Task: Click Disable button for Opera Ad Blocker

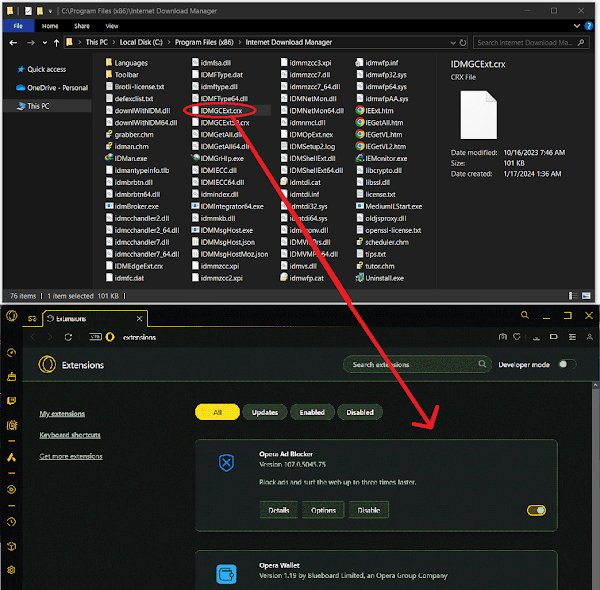Action: point(369,510)
